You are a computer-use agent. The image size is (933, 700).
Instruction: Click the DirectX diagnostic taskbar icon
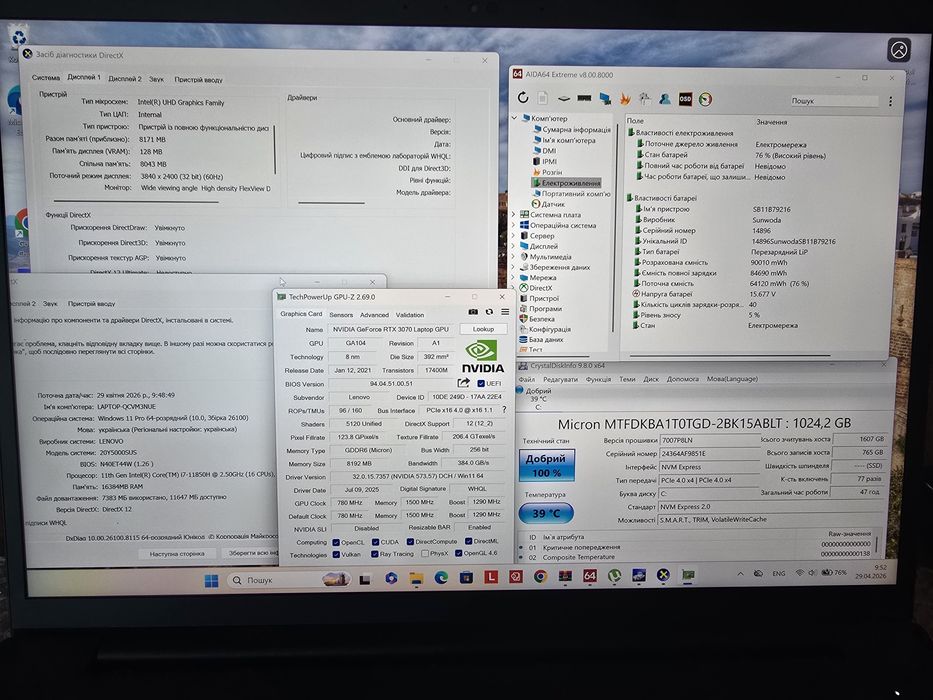663,574
